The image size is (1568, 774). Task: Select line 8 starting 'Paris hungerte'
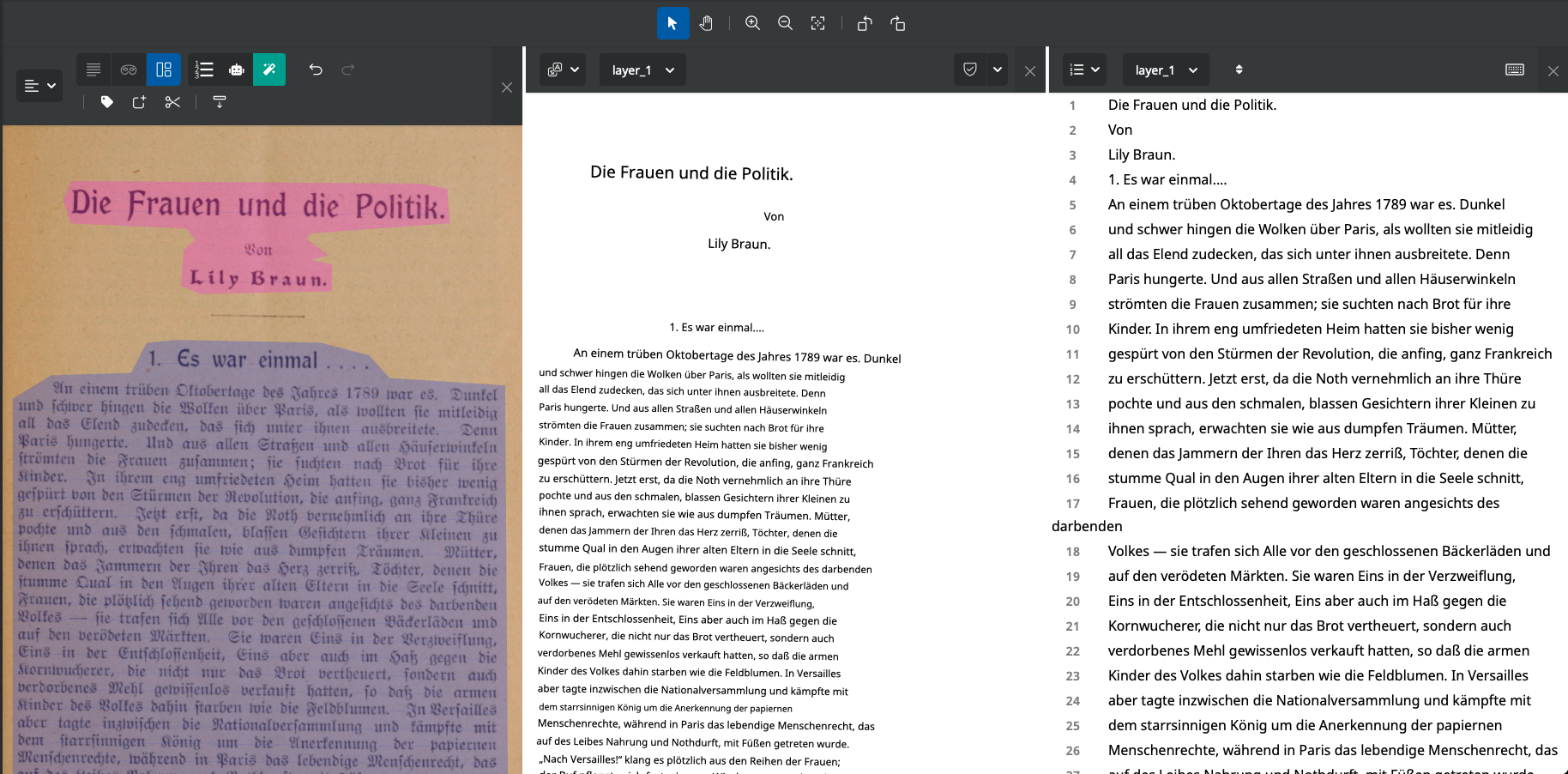tap(1312, 279)
